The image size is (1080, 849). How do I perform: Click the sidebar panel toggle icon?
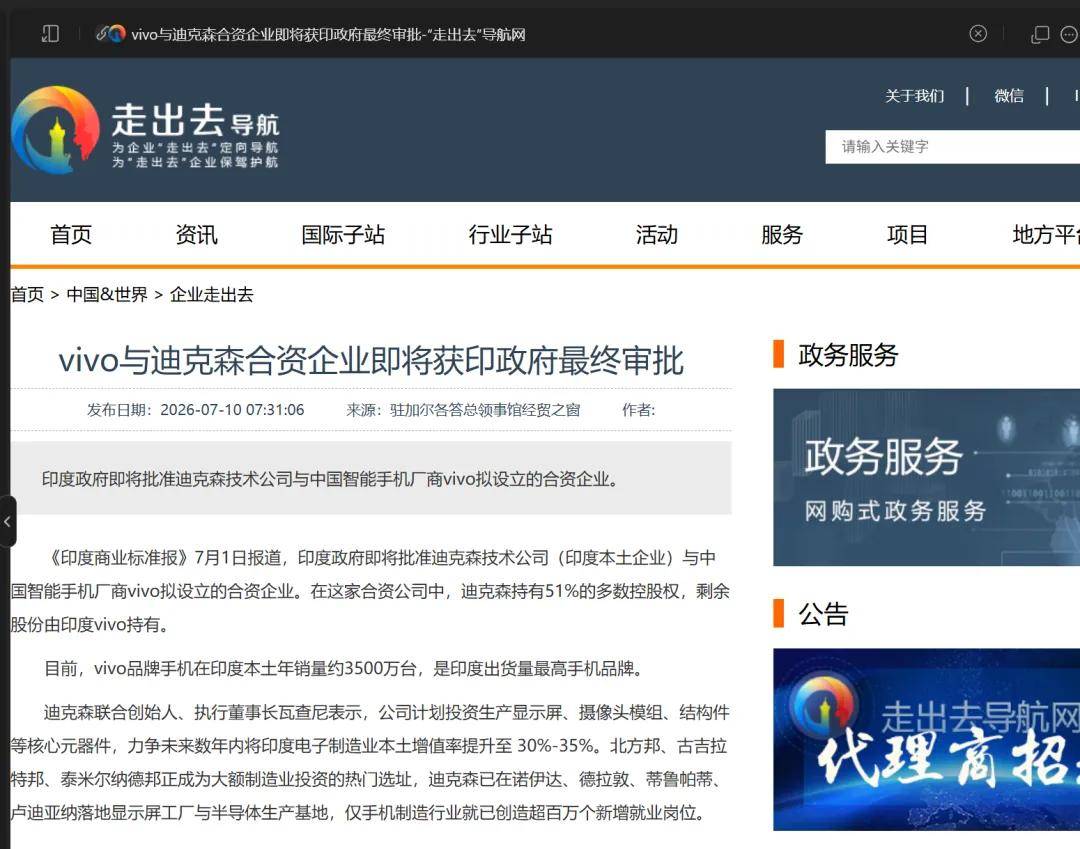coord(50,34)
